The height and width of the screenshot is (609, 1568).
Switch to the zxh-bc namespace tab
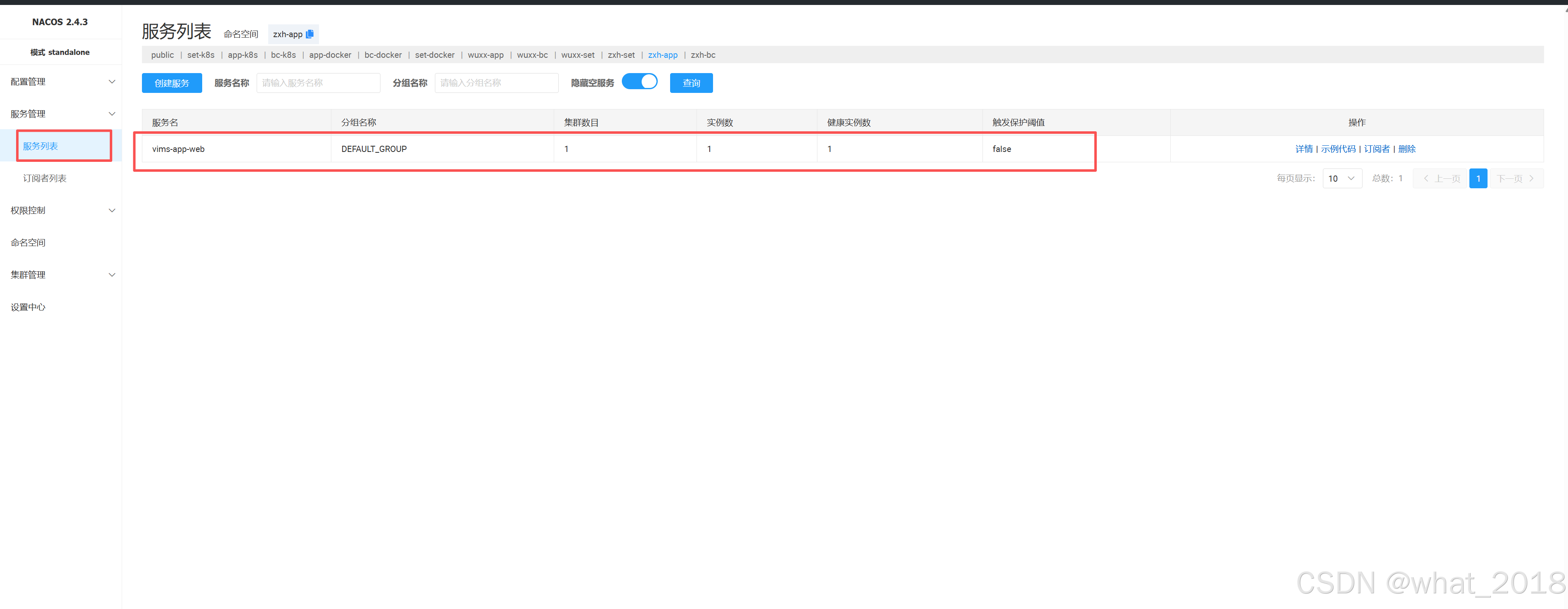(702, 55)
